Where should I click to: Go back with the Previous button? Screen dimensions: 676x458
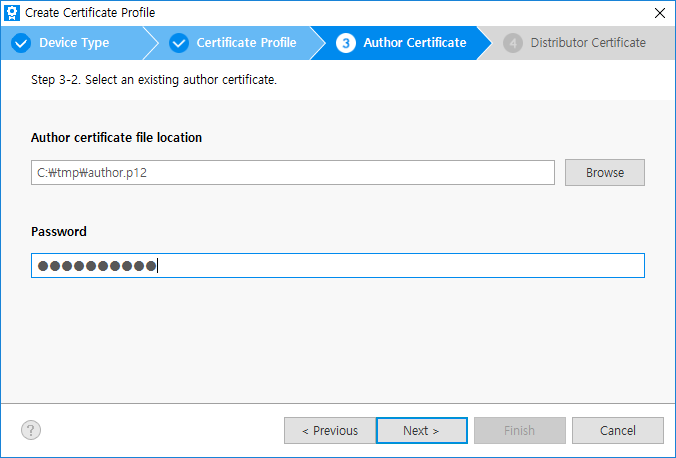(328, 431)
